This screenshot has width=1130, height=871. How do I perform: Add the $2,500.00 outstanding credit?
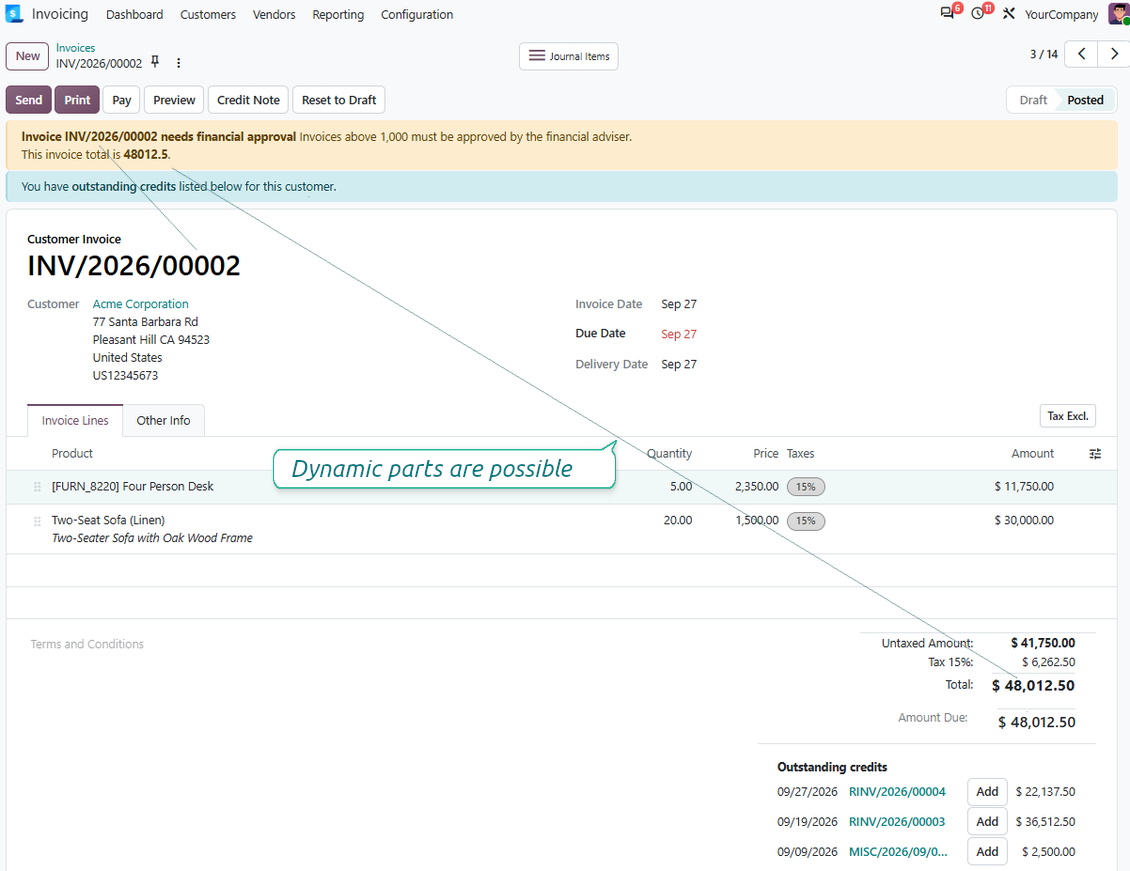click(x=987, y=852)
